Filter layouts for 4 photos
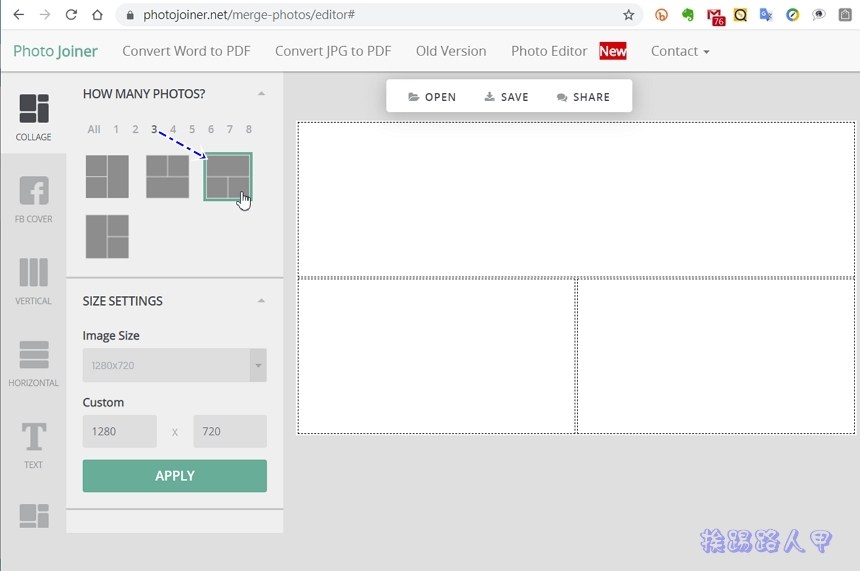This screenshot has height=571, width=860. [x=173, y=129]
